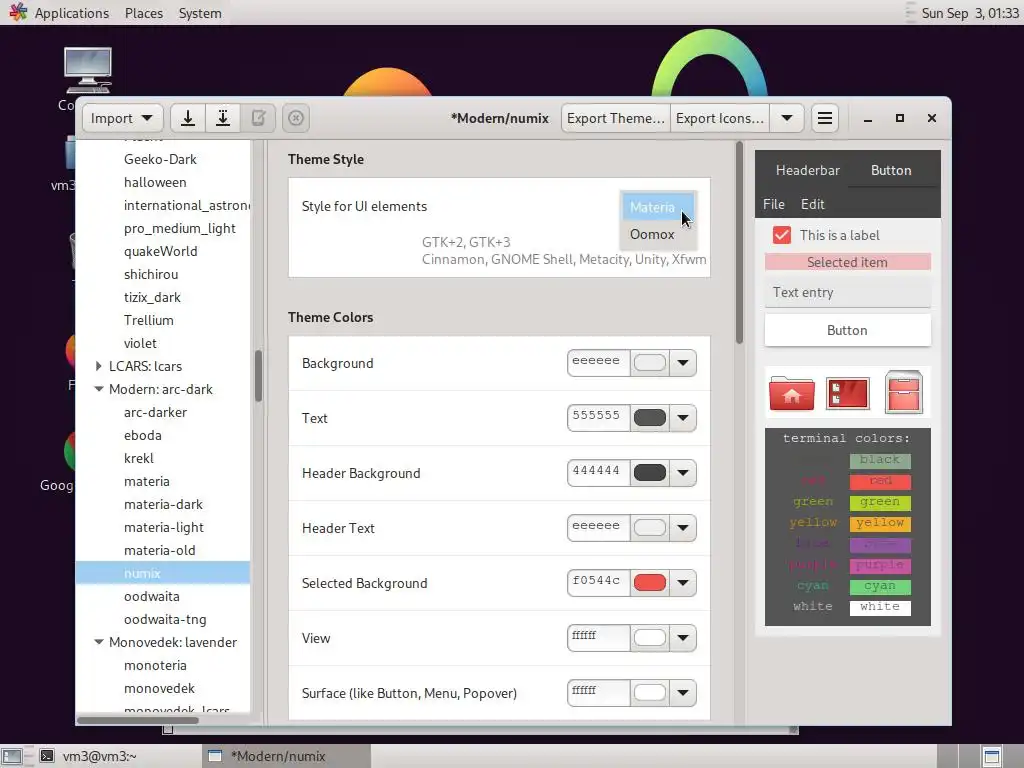Click the Button in preview headerbar
1024x768 pixels.
click(x=891, y=170)
